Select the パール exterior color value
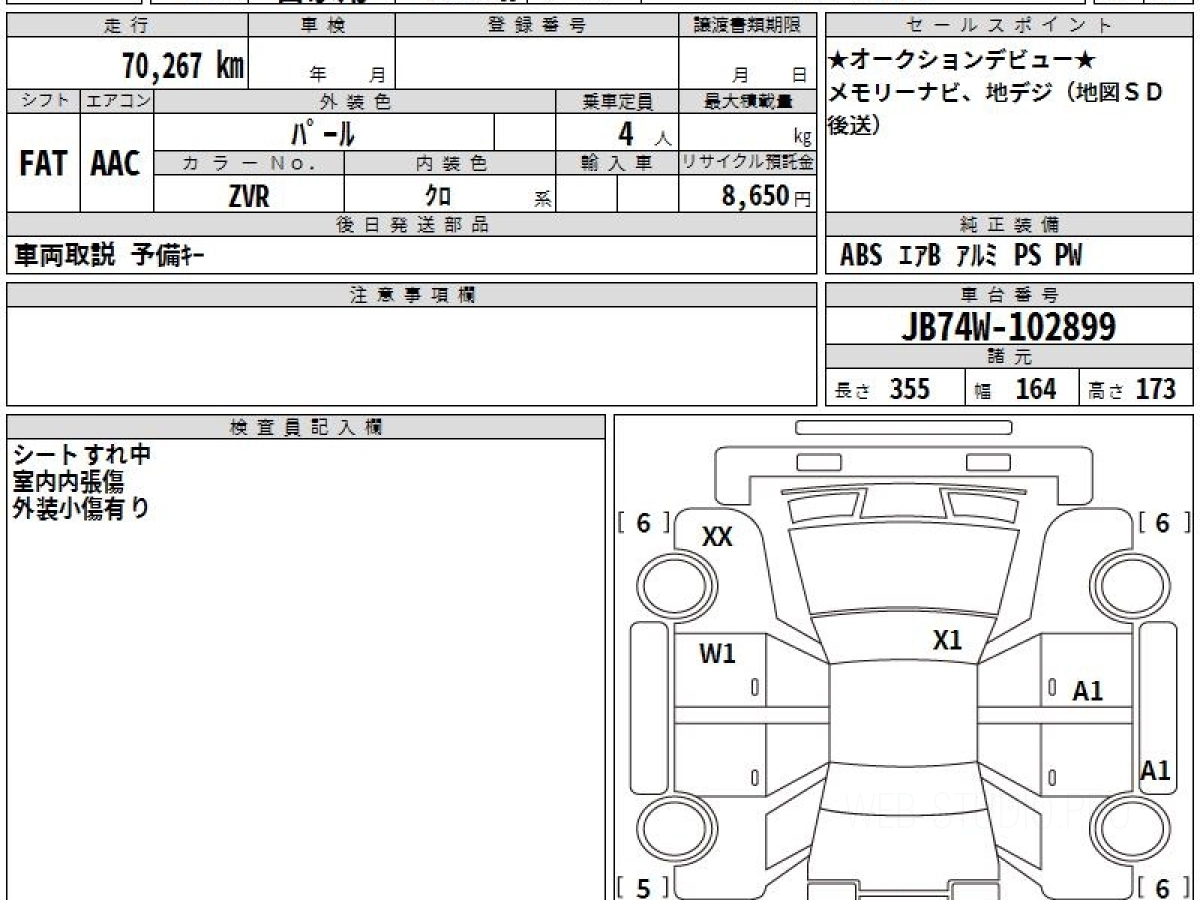This screenshot has width=1200, height=900. point(323,132)
